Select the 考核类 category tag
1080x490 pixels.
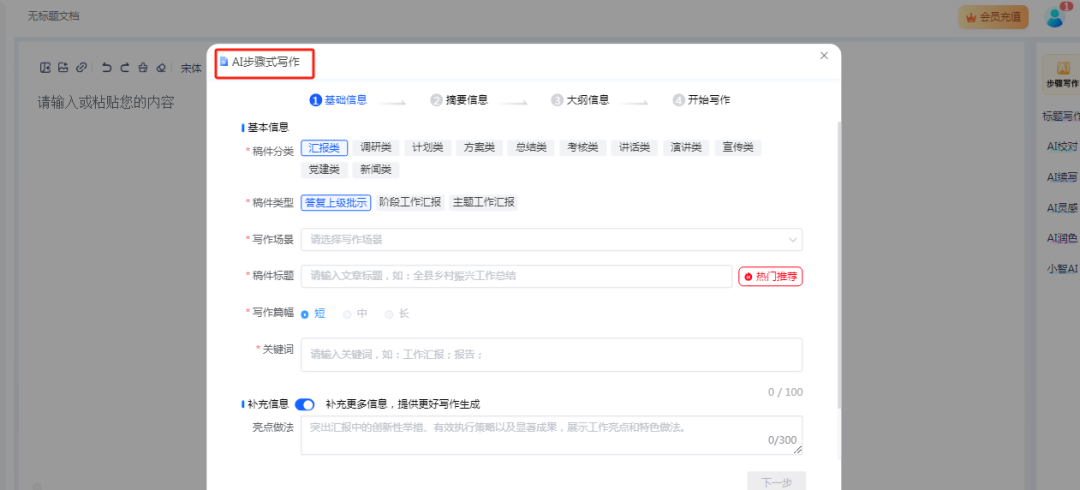coord(583,147)
